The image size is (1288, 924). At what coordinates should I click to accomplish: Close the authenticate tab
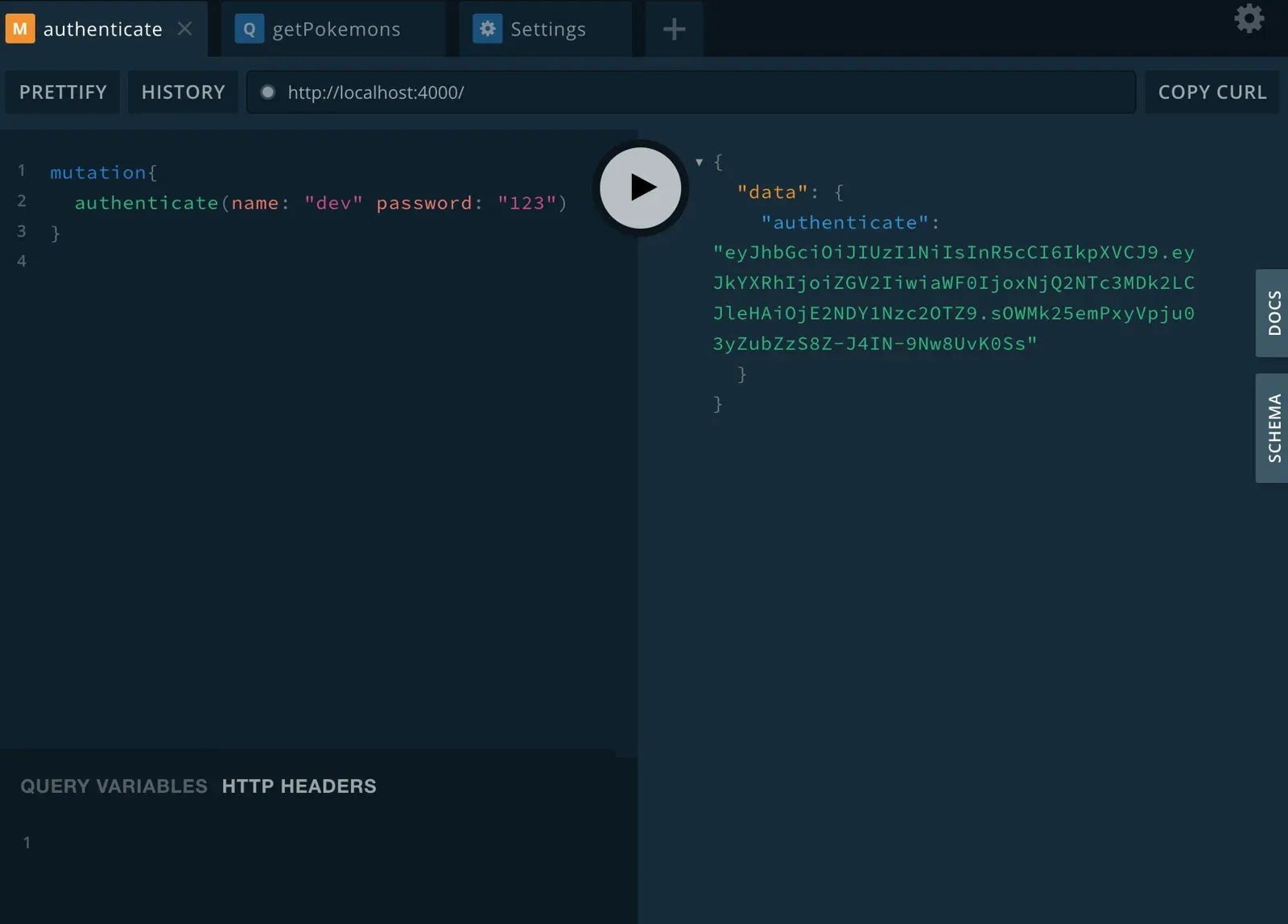click(184, 28)
